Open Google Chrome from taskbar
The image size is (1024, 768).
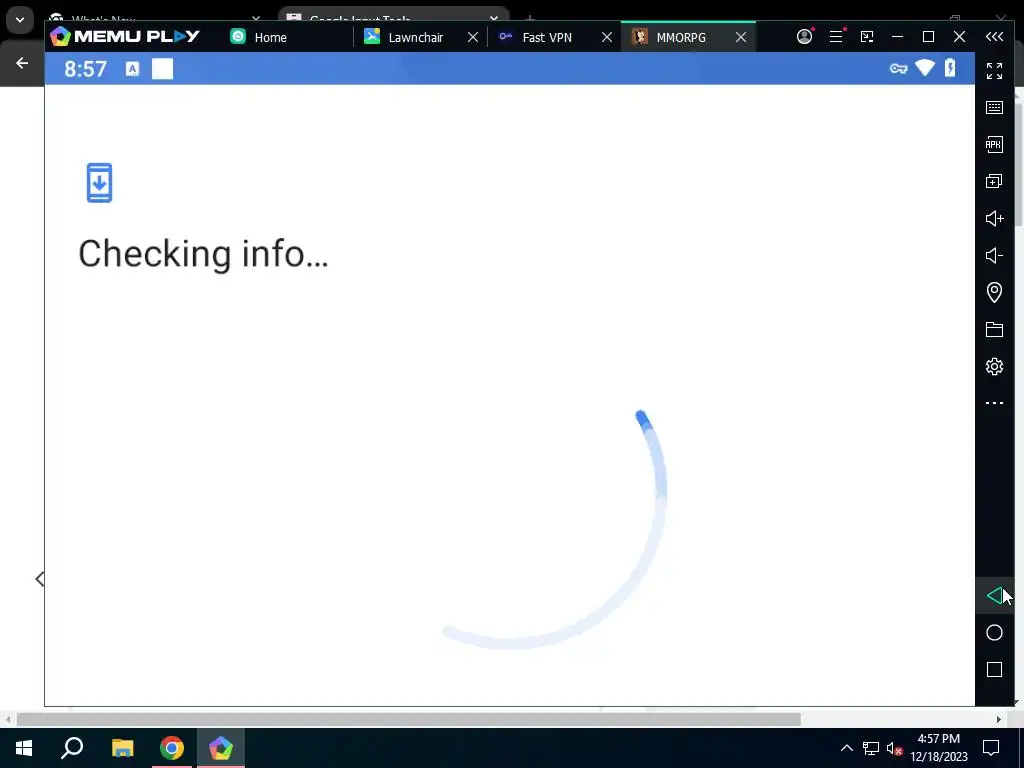point(172,748)
